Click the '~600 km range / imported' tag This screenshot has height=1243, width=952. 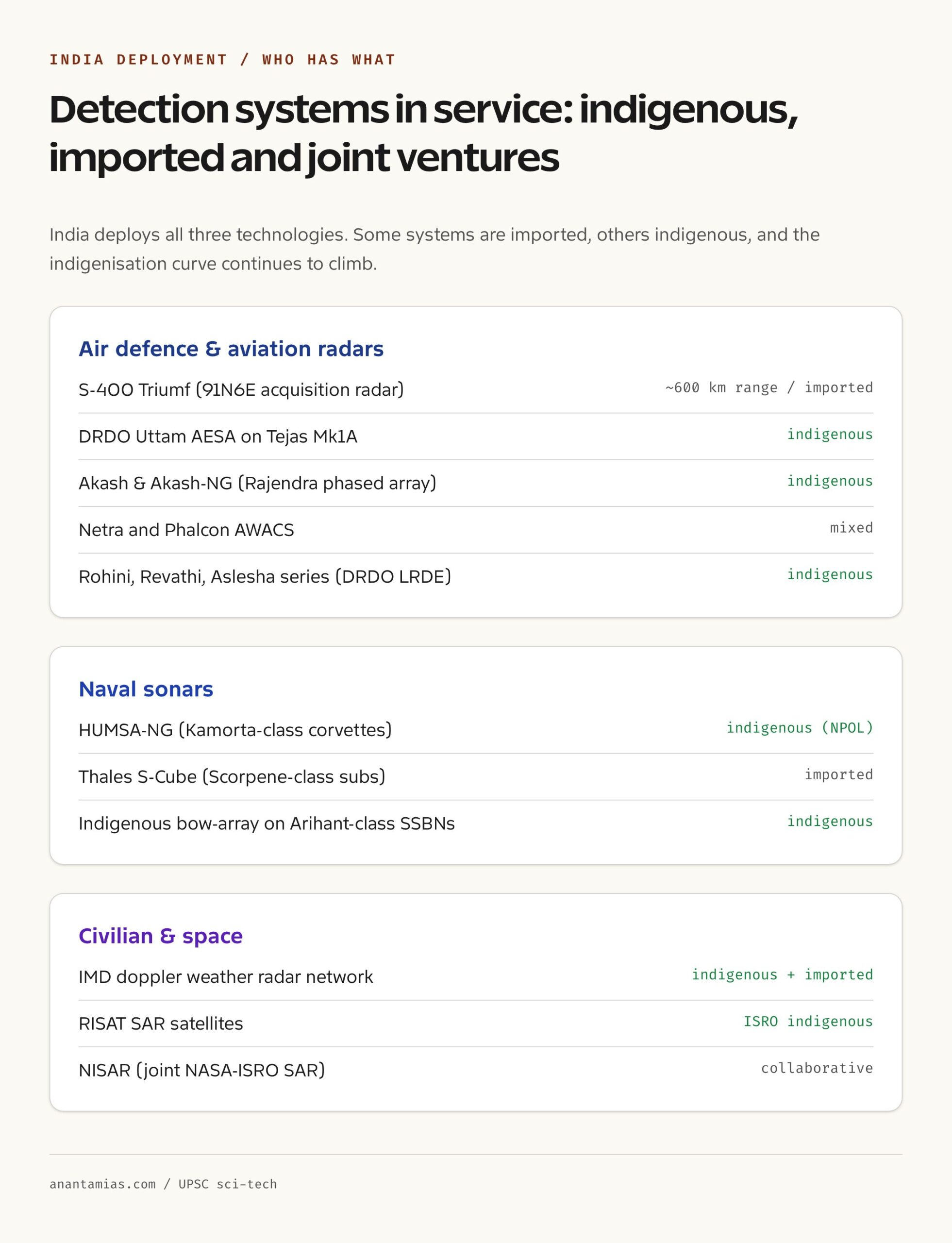click(769, 387)
